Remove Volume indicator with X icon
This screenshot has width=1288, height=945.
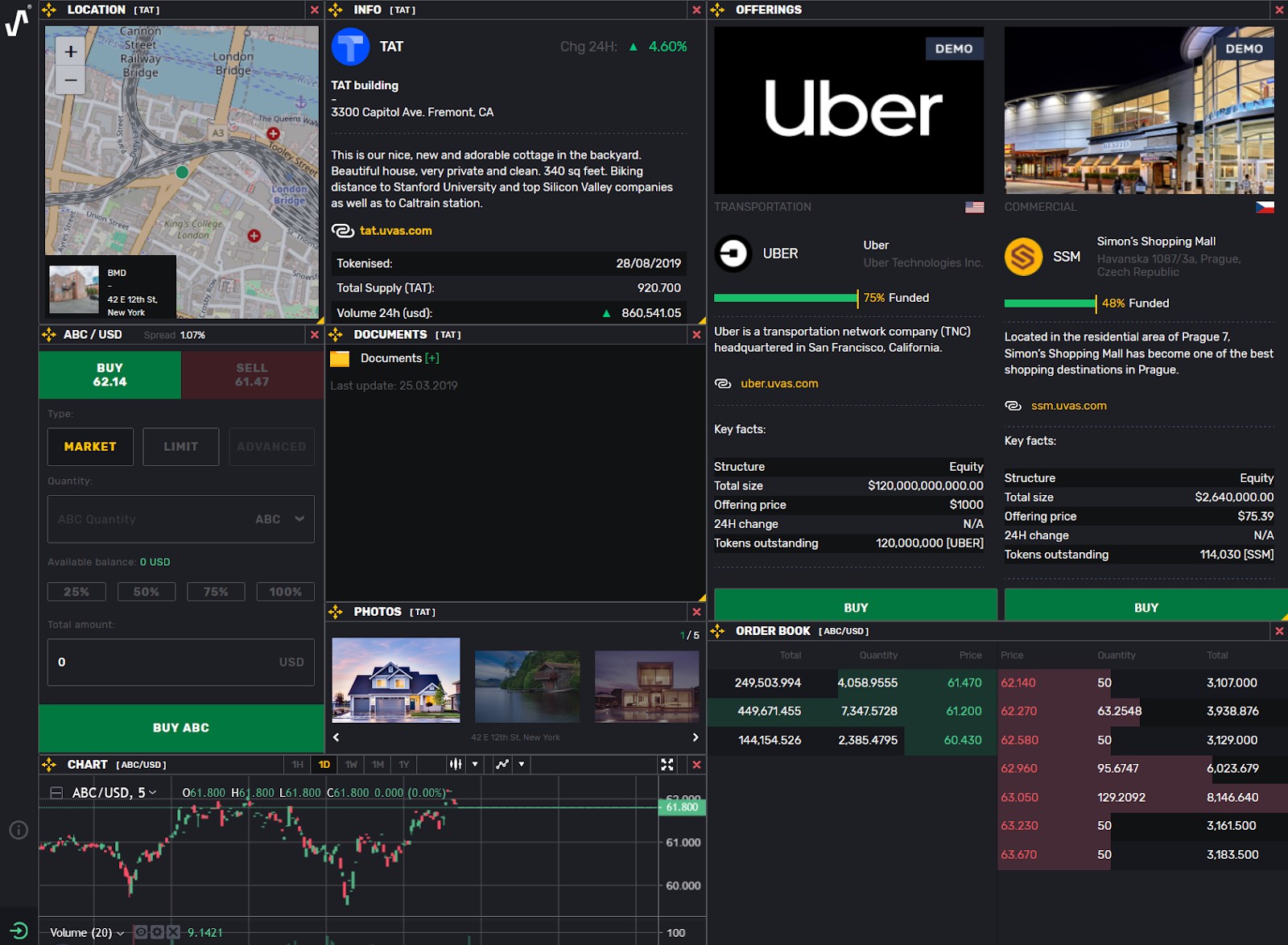172,932
